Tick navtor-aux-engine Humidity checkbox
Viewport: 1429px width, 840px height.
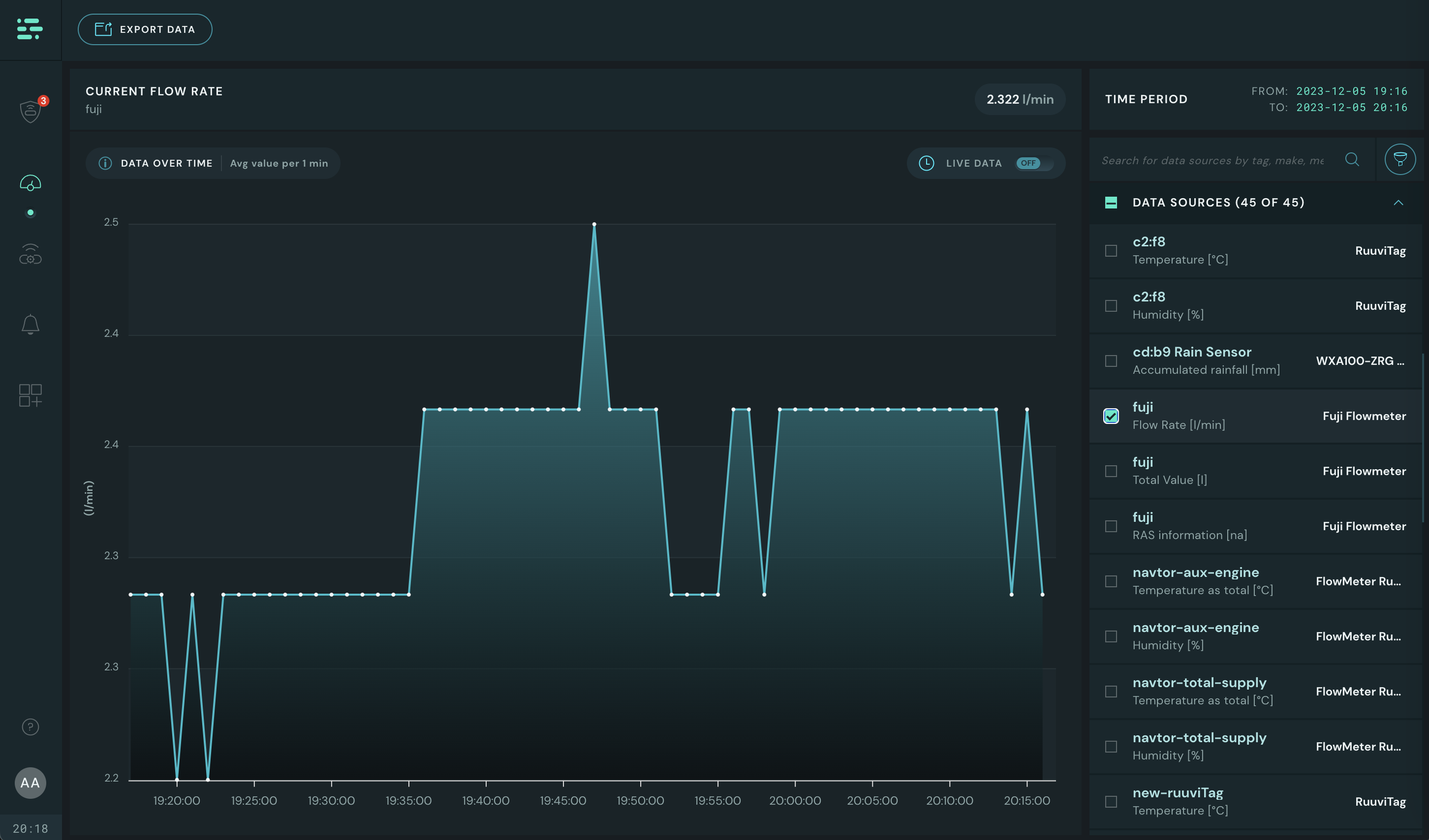pos(1111,637)
